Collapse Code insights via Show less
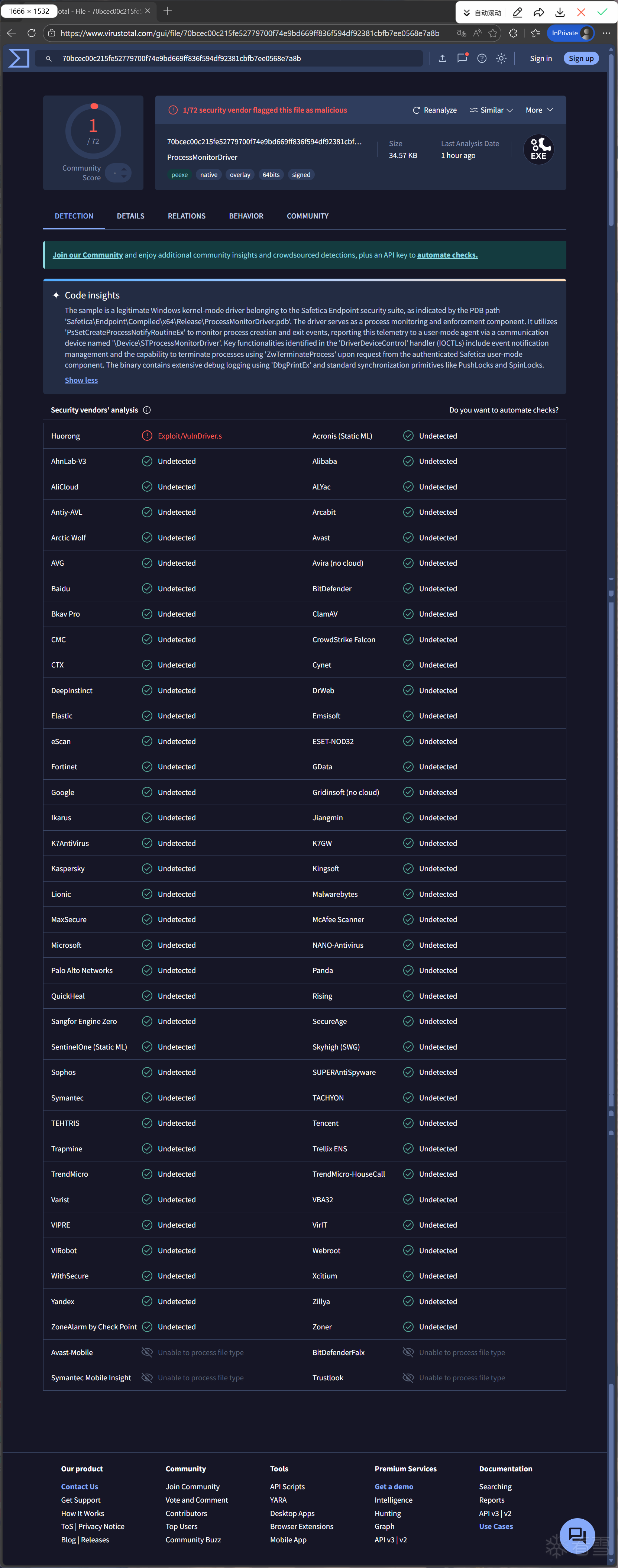 [81, 381]
